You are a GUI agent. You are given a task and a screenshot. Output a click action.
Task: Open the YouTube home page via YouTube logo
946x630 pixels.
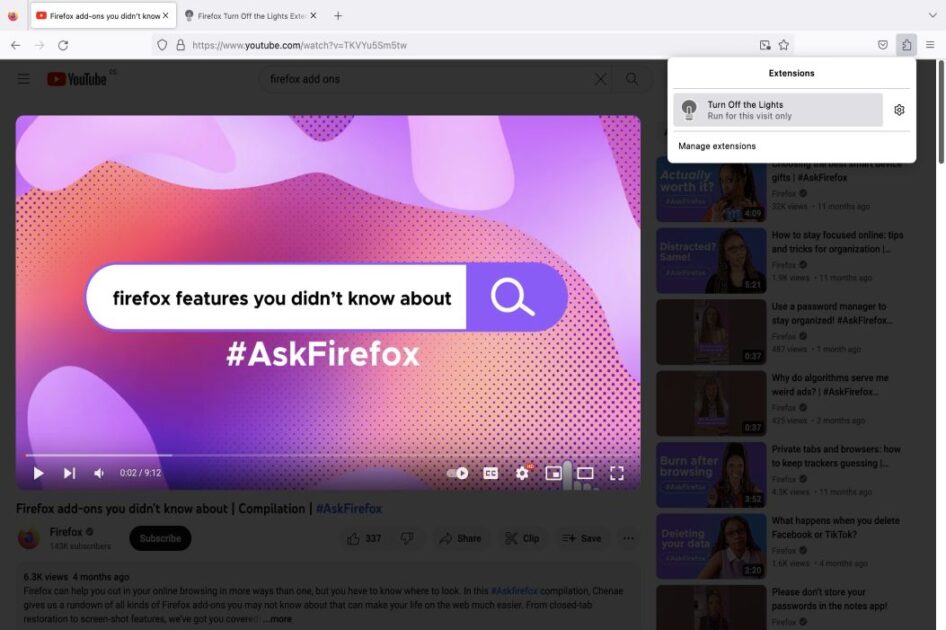78,79
